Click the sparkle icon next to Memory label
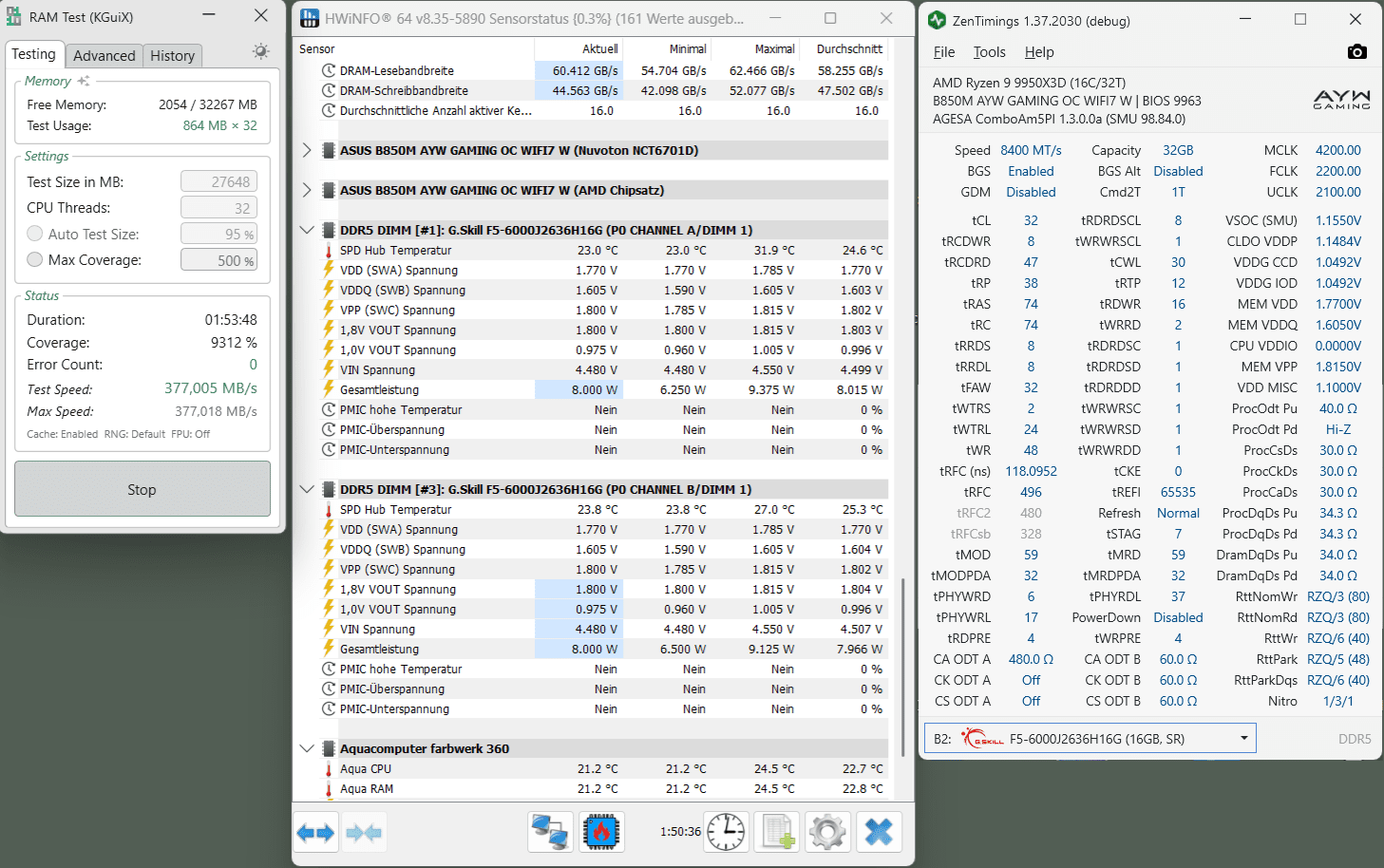The image size is (1384, 868). [x=84, y=81]
